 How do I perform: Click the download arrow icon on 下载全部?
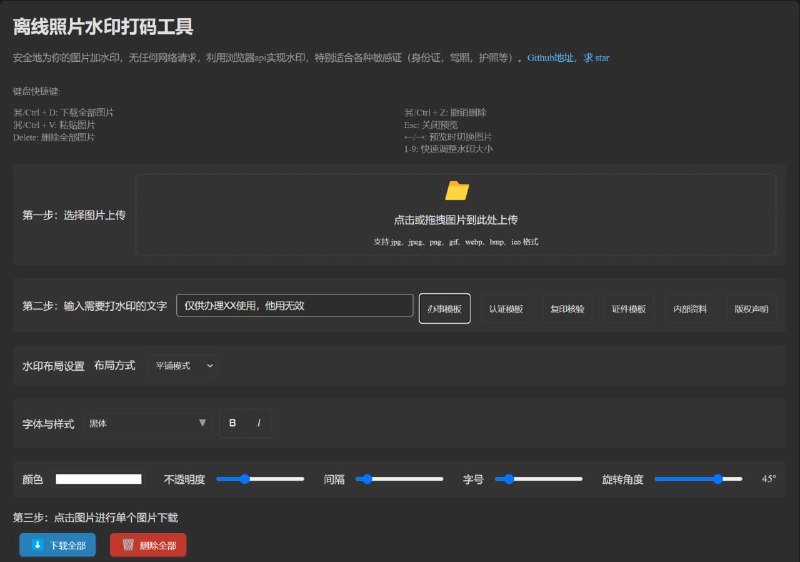click(37, 545)
